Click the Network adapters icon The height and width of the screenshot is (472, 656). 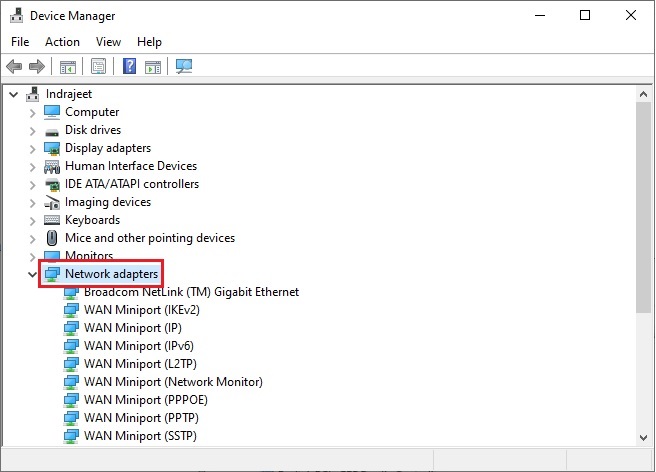coord(52,274)
